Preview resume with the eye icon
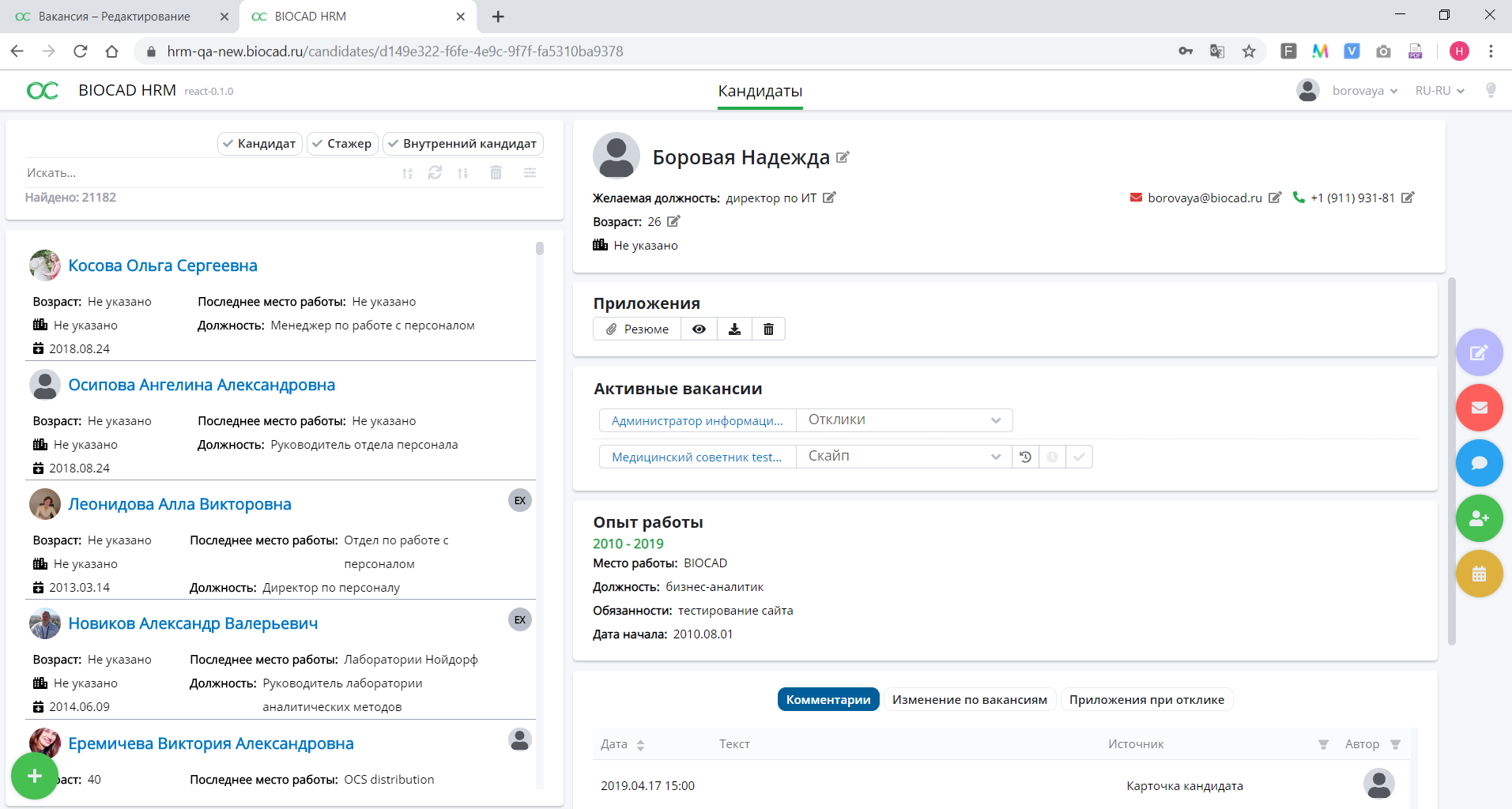Screen dimensions: 1512x809 coord(699,329)
